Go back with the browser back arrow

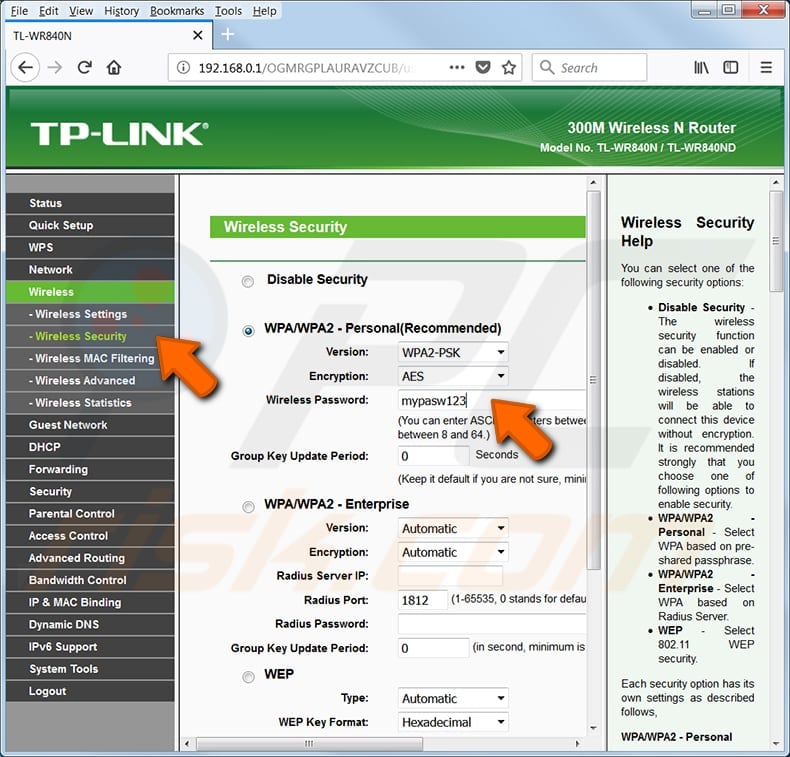pyautogui.click(x=25, y=67)
